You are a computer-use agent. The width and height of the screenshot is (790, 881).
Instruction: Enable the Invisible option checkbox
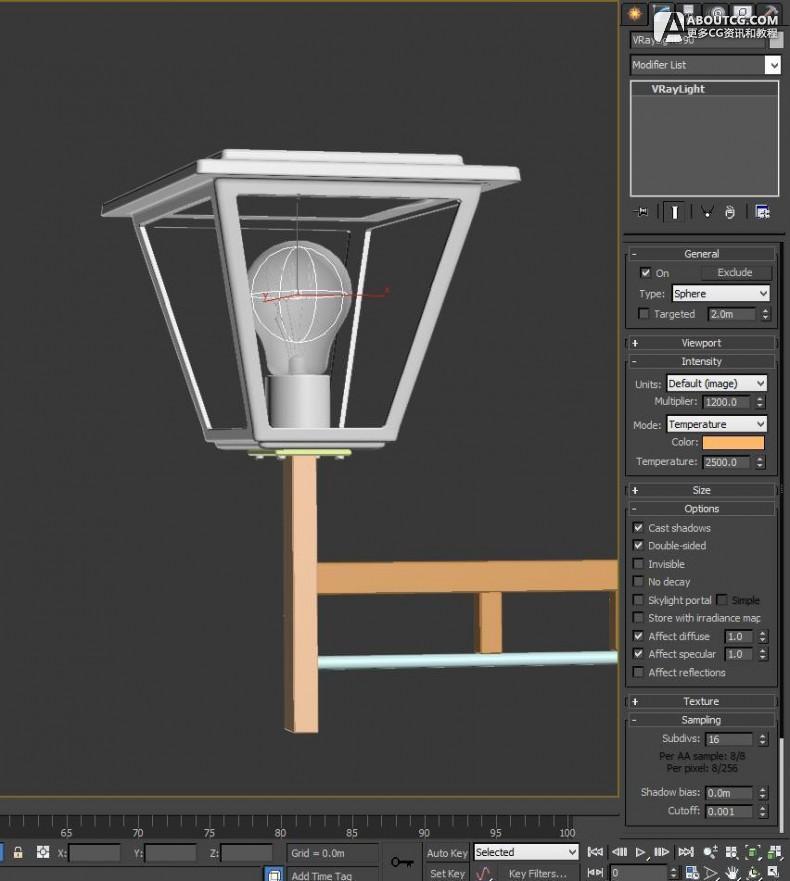[638, 564]
